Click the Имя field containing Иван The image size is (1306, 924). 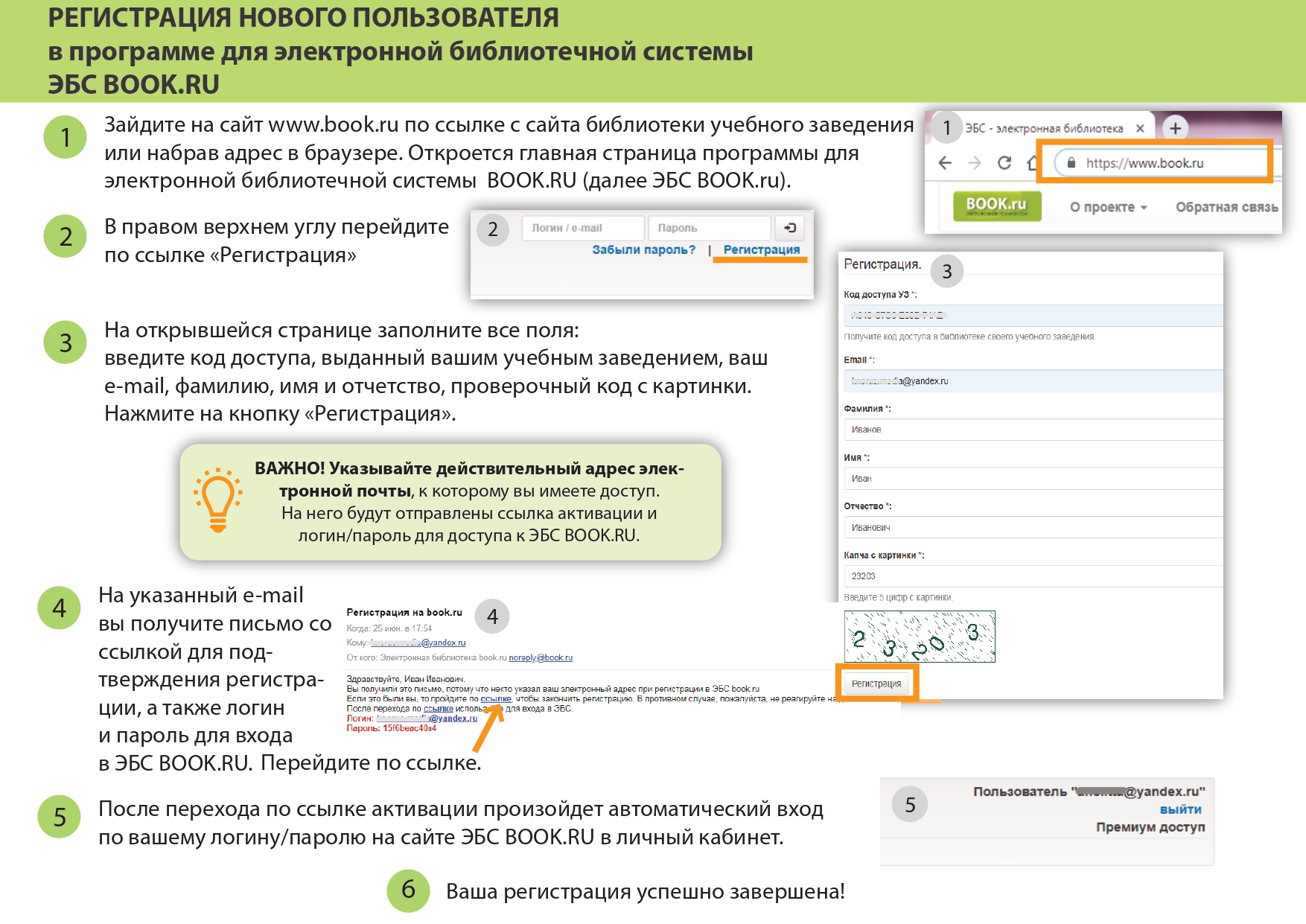click(1033, 479)
